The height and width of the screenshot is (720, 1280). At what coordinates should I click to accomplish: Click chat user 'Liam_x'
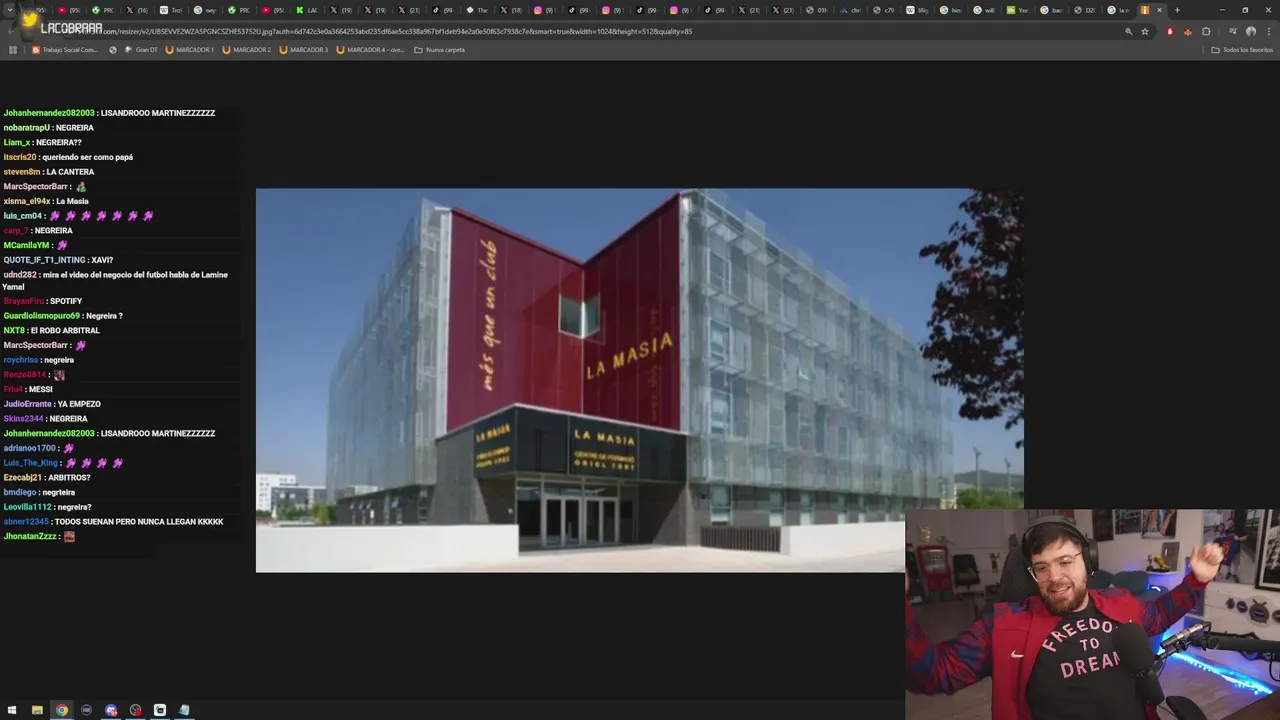click(17, 143)
